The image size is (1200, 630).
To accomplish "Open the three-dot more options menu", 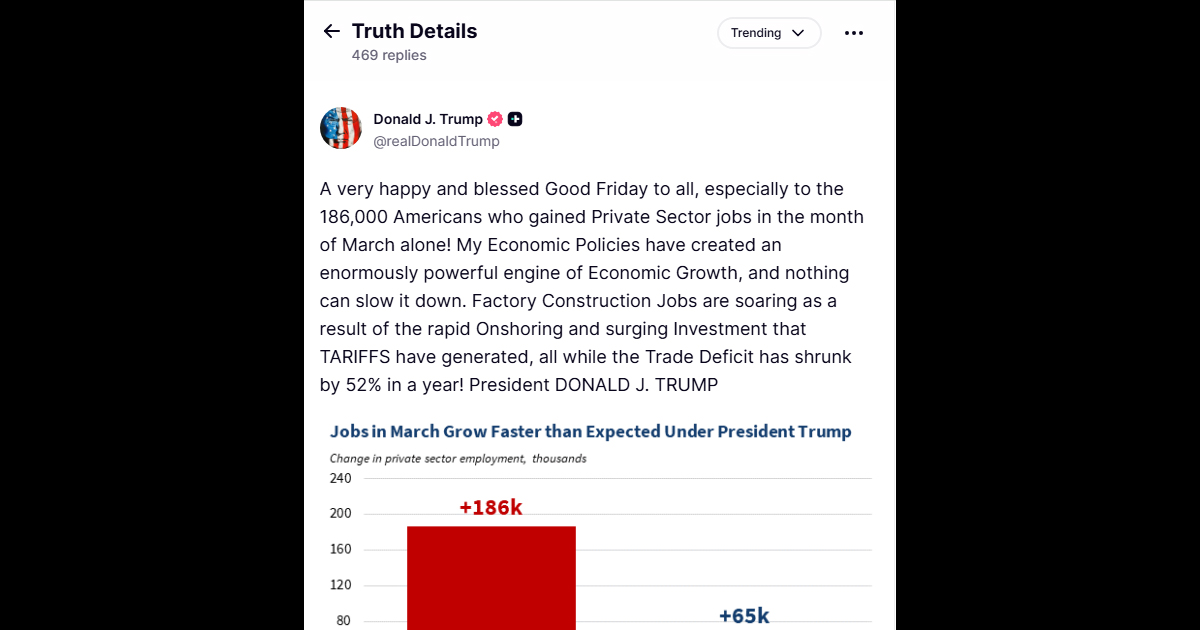I will (853, 33).
